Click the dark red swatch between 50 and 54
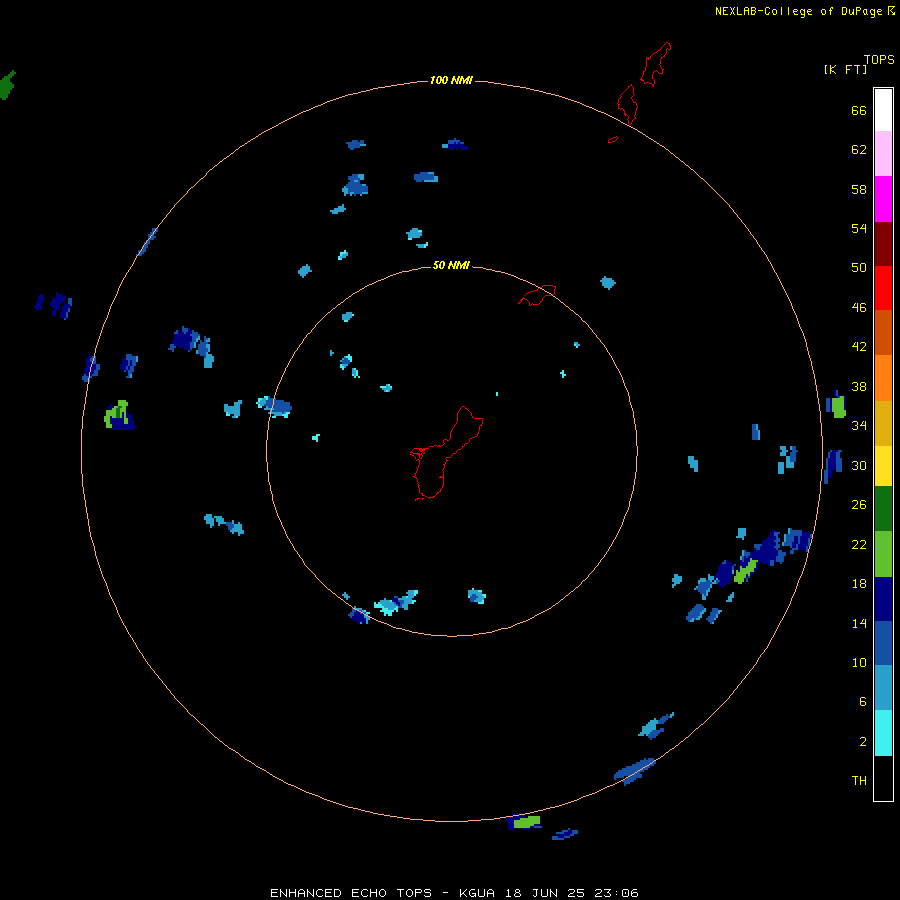900x900 pixels. point(883,243)
